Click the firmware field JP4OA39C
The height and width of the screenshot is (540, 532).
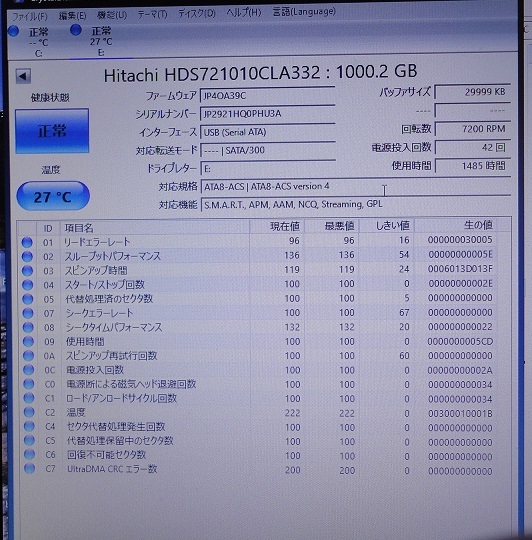click(267, 95)
